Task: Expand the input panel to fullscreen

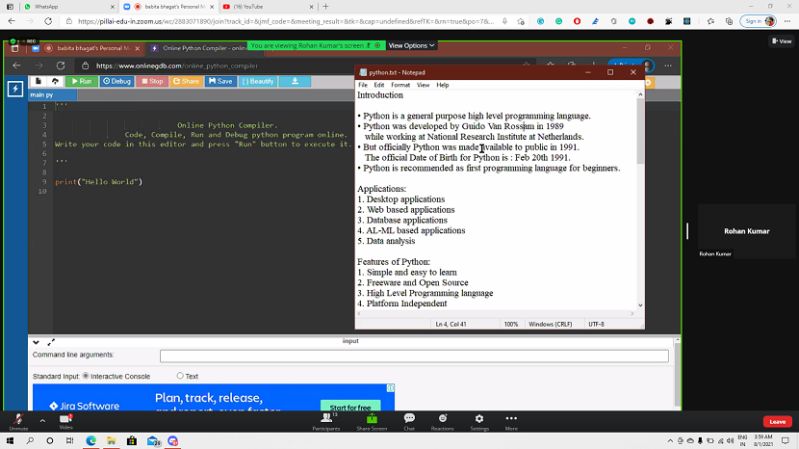Action: pyautogui.click(x=51, y=342)
